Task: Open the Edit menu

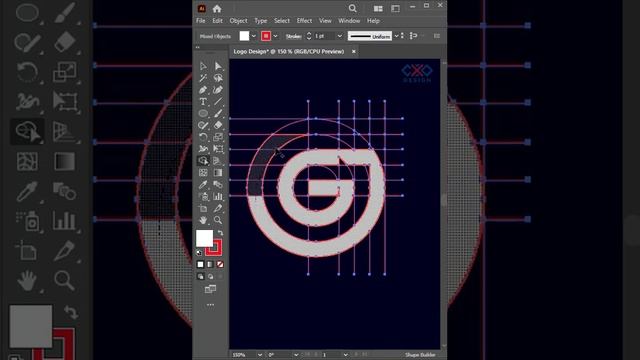Action: (218, 21)
